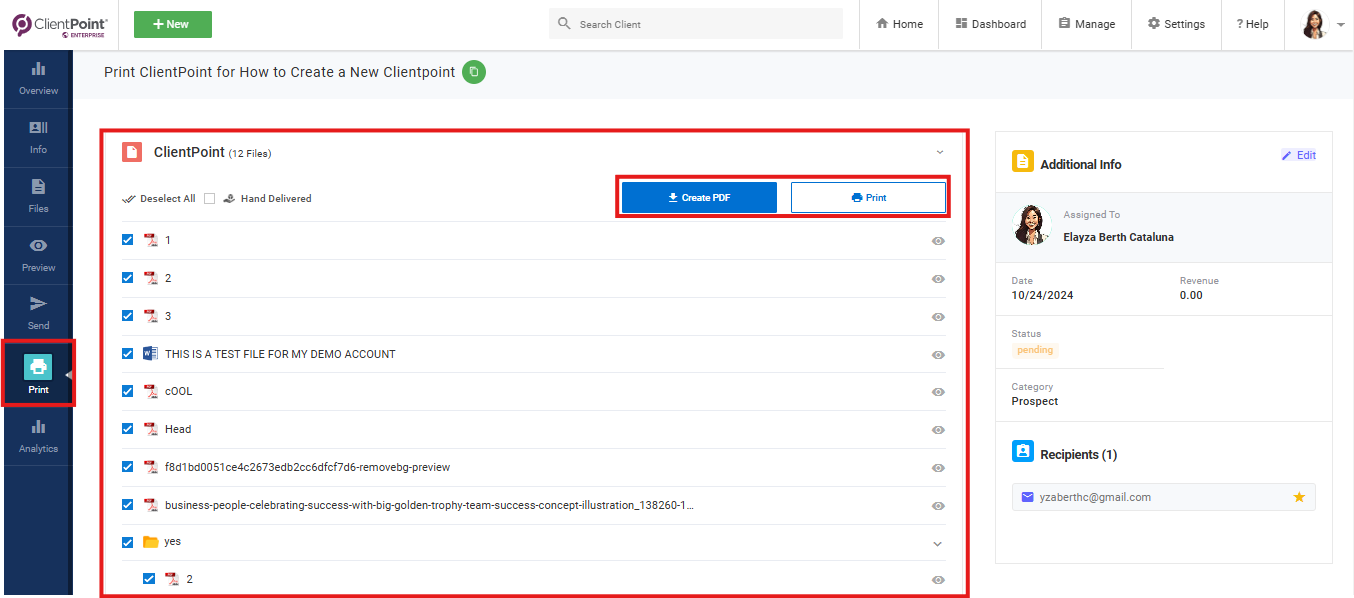This screenshot has height=598, width=1354.
Task: Uncheck the cOOL file checkbox
Action: 127,391
